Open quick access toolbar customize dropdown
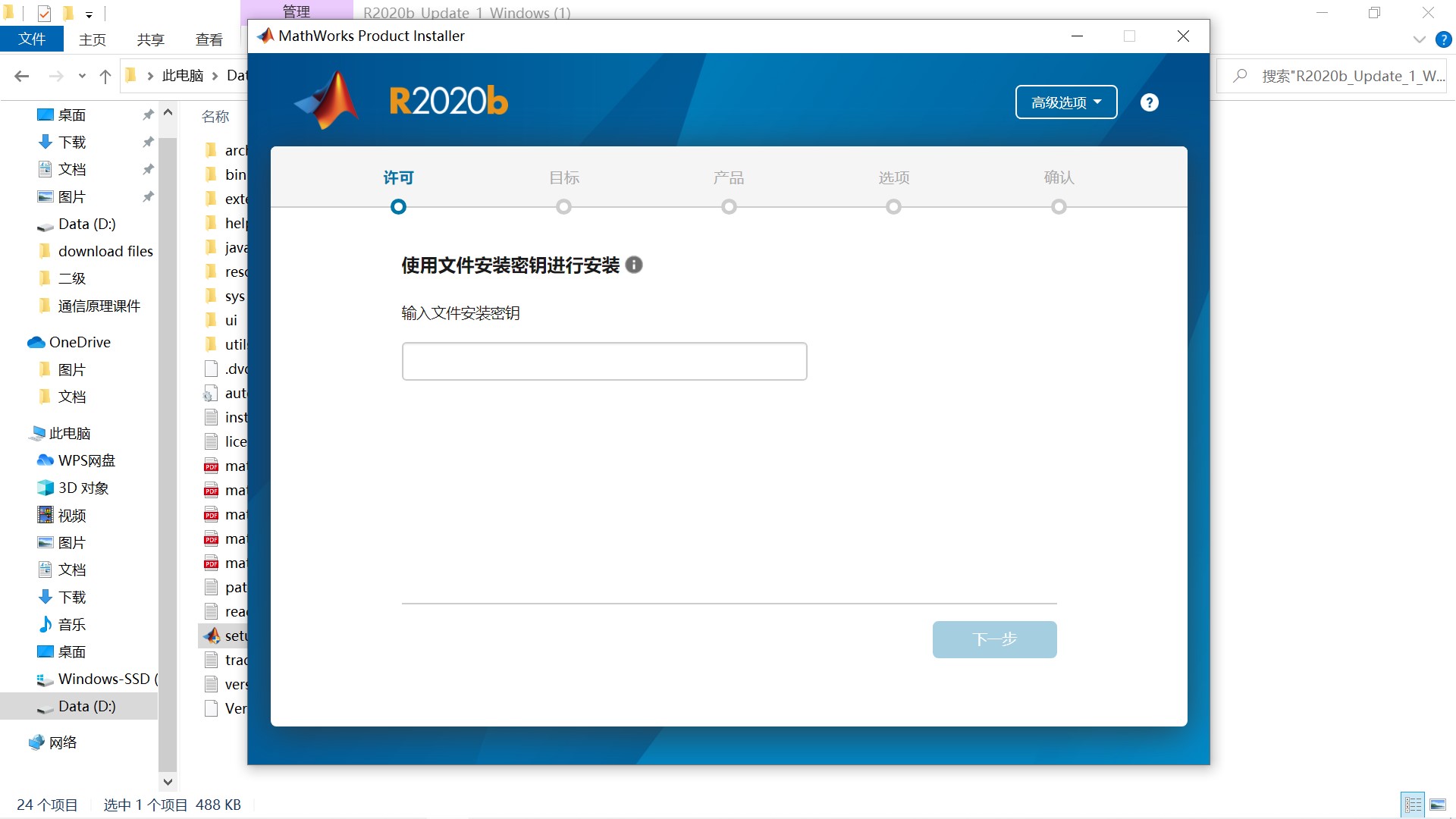The image size is (1456, 819). point(89,14)
